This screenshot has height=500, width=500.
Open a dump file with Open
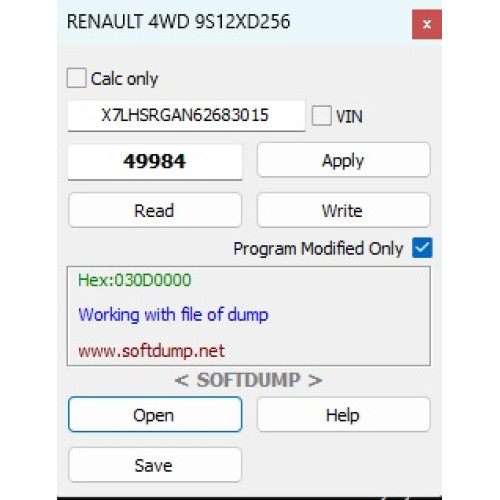tap(155, 415)
